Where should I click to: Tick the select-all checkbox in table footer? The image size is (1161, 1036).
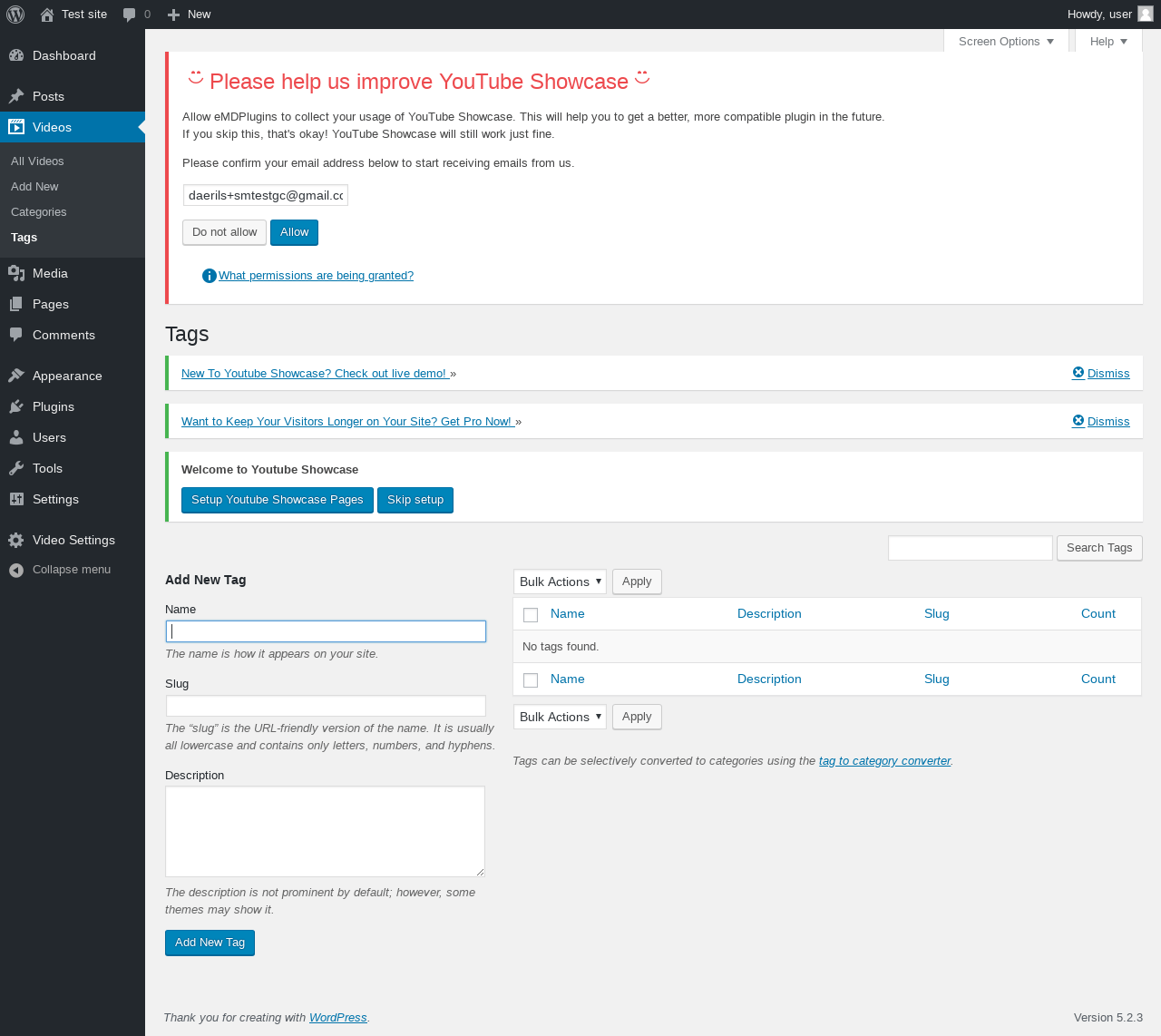531,680
